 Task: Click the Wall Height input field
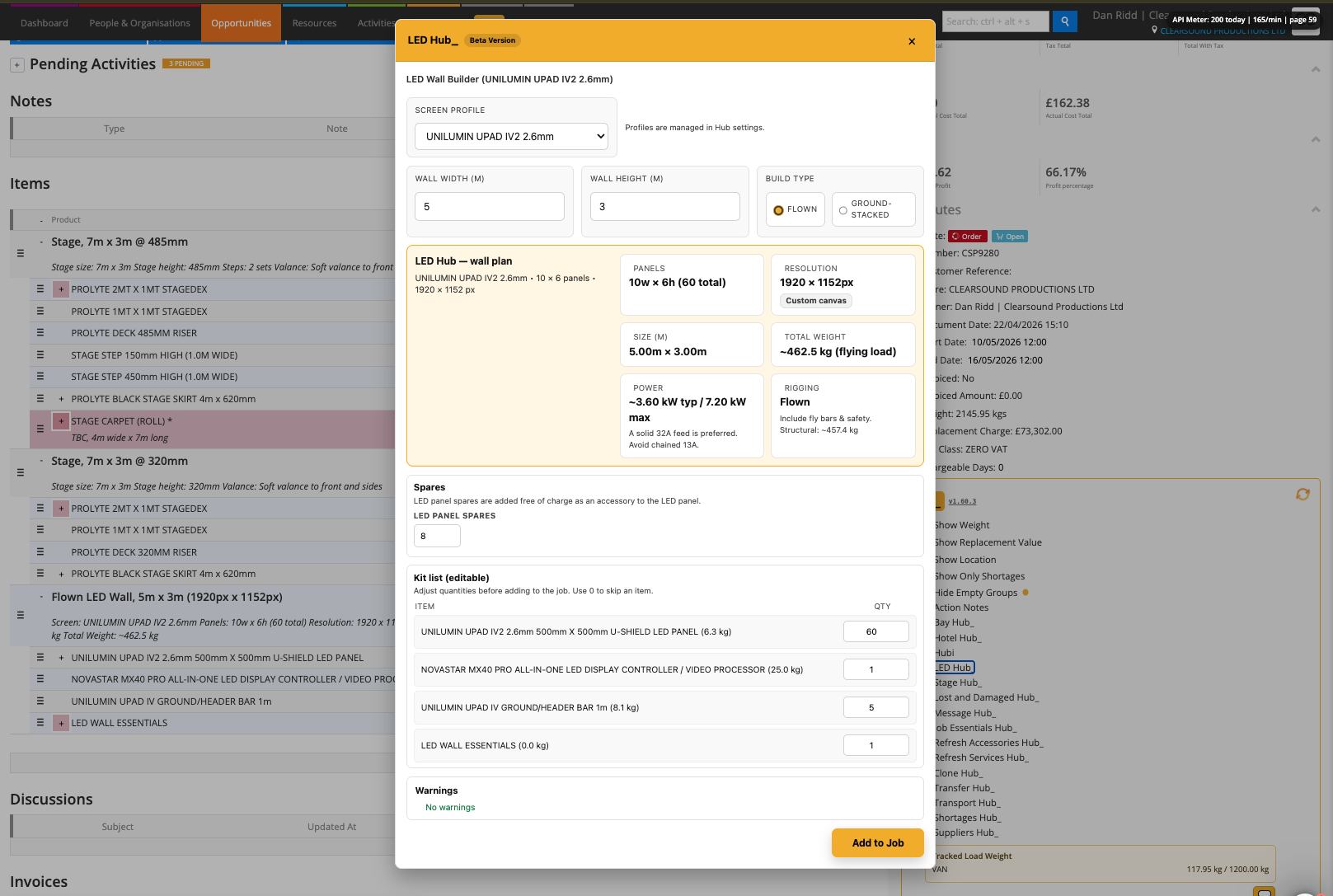[665, 207]
